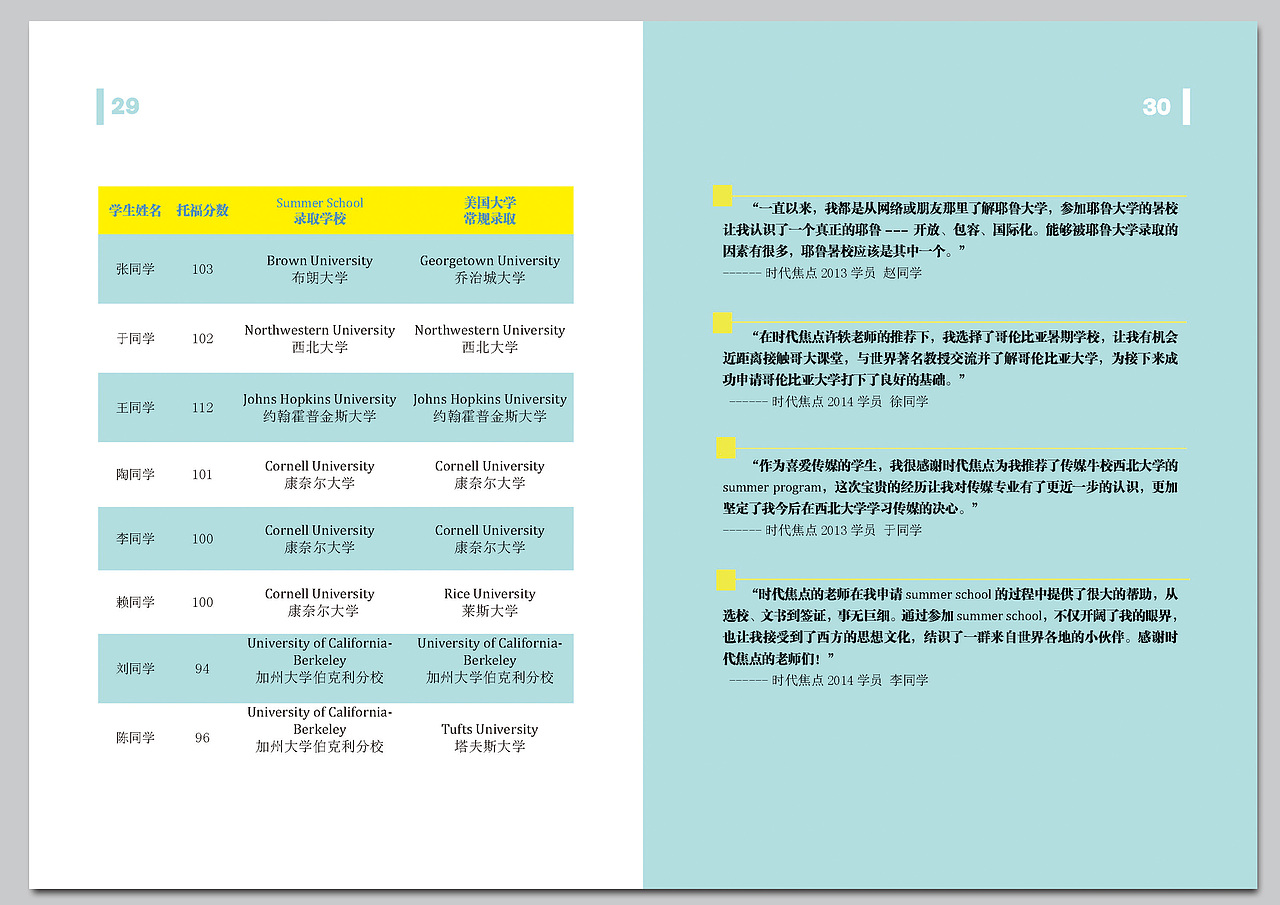Select the name 刘同学
Image resolution: width=1280 pixels, height=905 pixels.
(135, 669)
